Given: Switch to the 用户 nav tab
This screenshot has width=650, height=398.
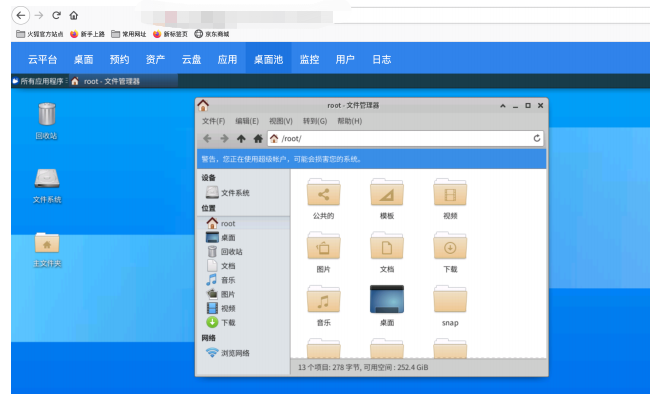Looking at the screenshot, I should coord(345,59).
